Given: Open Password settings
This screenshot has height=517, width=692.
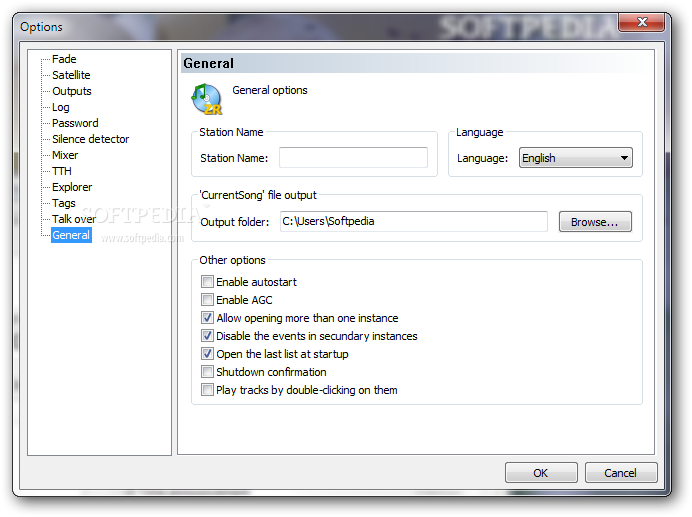Looking at the screenshot, I should point(75,123).
